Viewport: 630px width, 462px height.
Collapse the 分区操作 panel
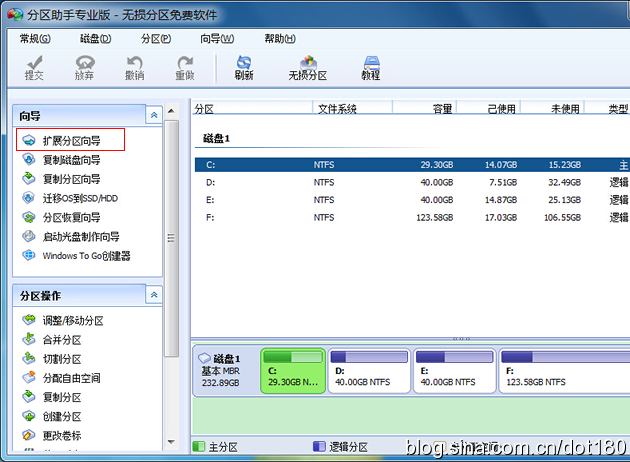[x=154, y=295]
